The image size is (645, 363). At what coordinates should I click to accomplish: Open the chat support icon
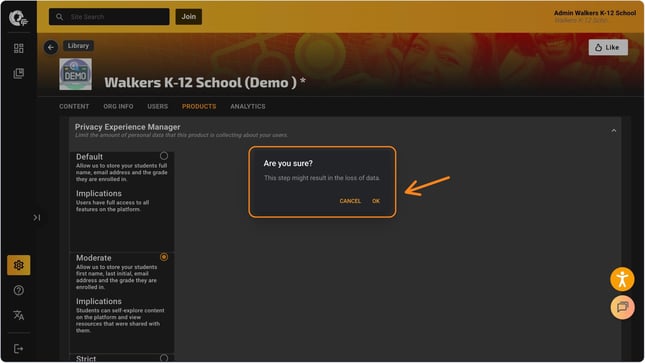(x=622, y=307)
